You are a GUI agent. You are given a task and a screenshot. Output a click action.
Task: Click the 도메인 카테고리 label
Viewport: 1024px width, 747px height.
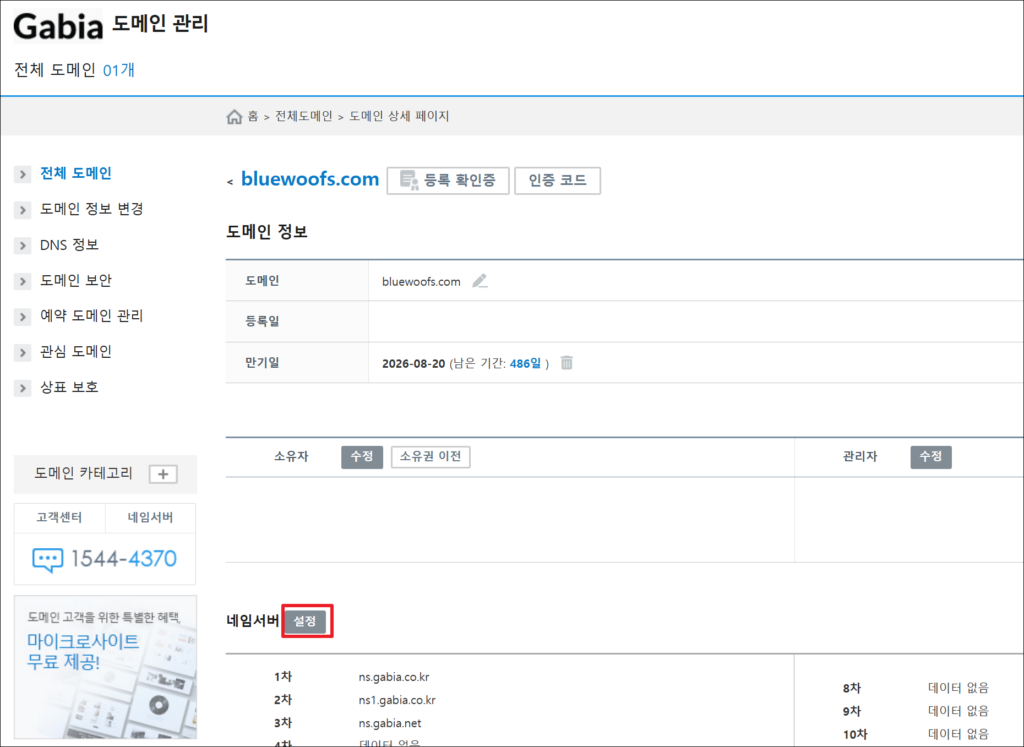coord(84,473)
